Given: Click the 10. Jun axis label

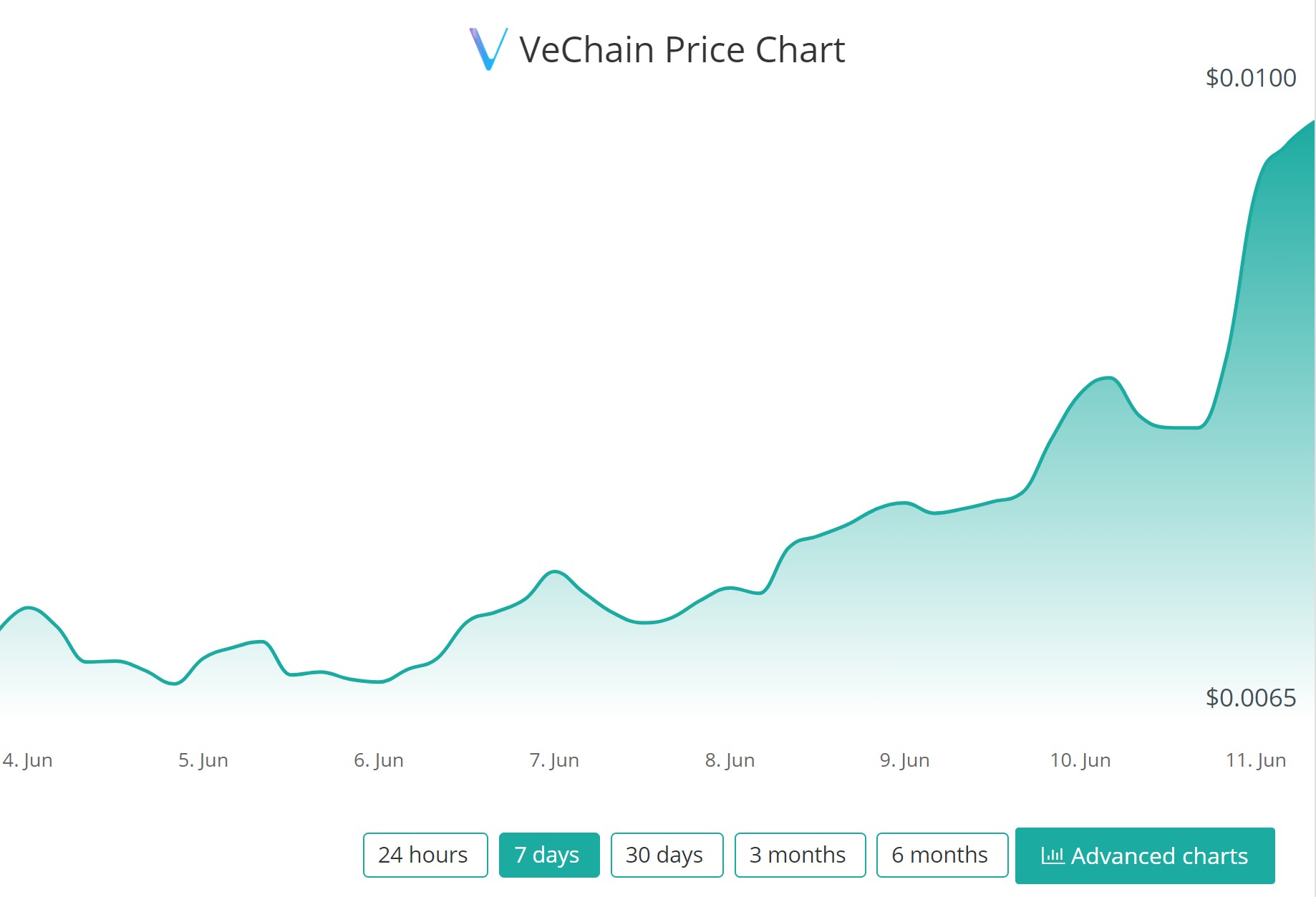Looking at the screenshot, I should 1080,760.
